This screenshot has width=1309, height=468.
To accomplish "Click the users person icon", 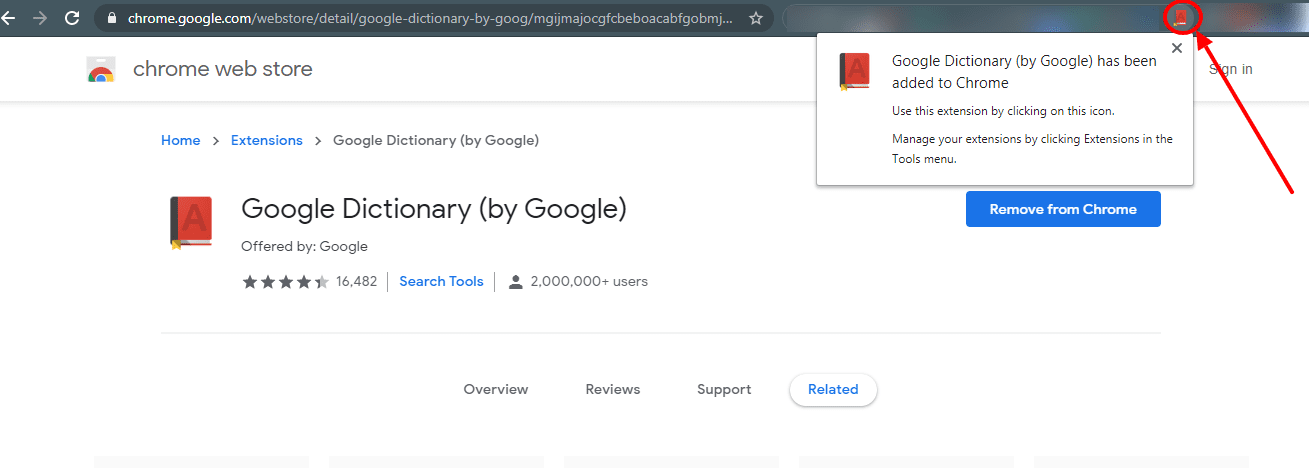I will 516,282.
